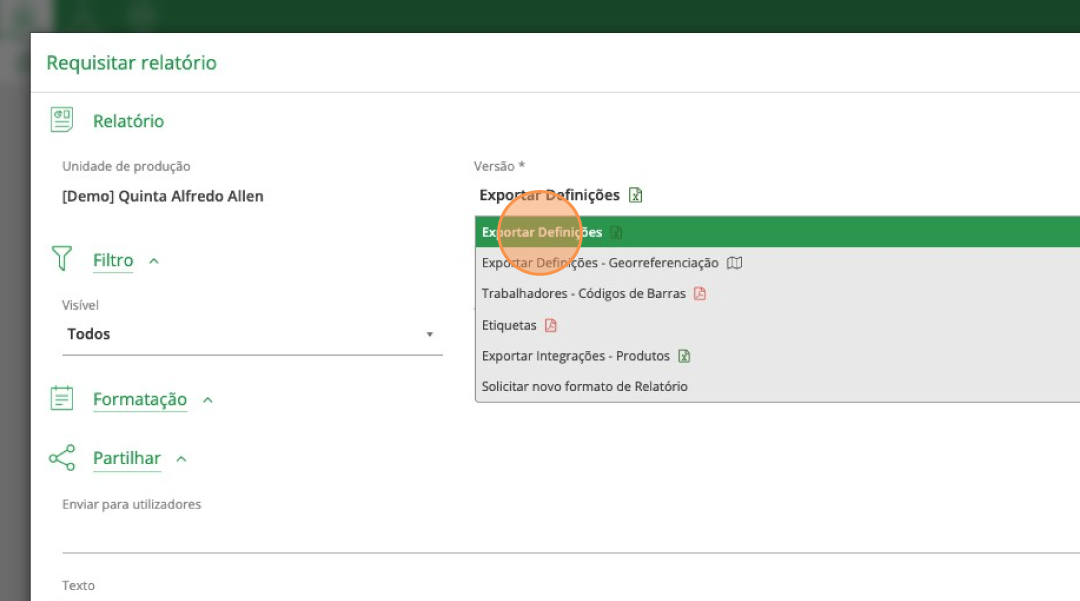Collapse the Formatação section chevron
Screen dimensions: 1080x601
pos(208,400)
